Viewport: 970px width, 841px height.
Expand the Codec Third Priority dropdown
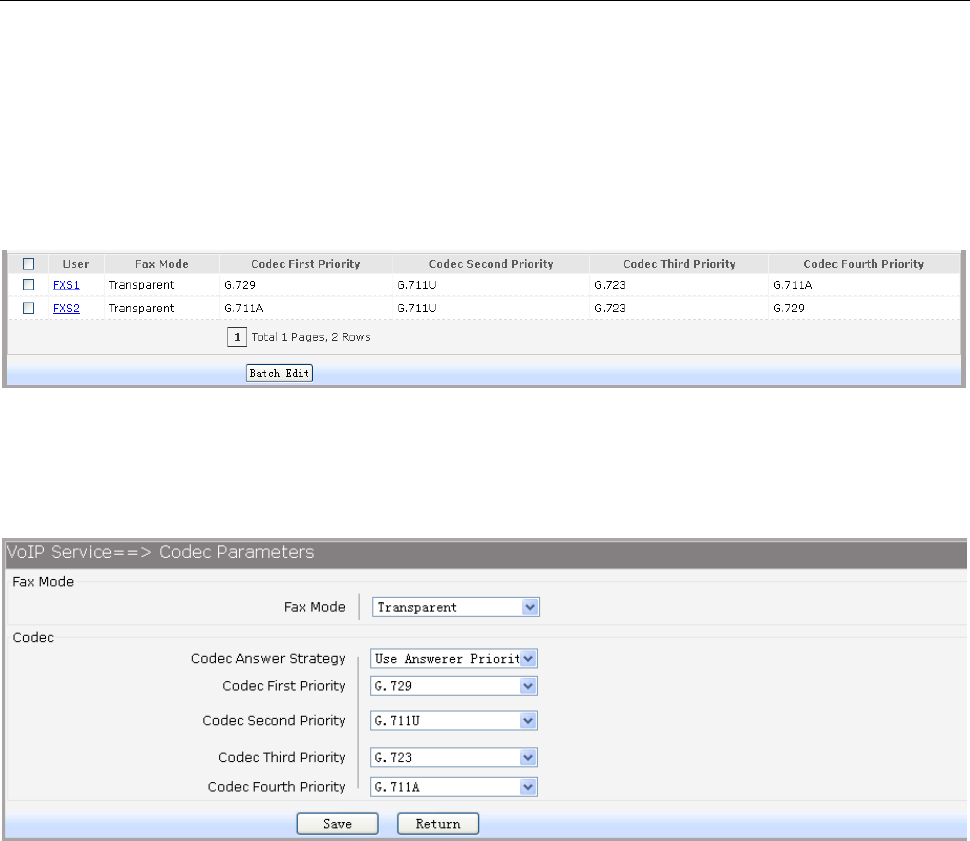[x=453, y=757]
